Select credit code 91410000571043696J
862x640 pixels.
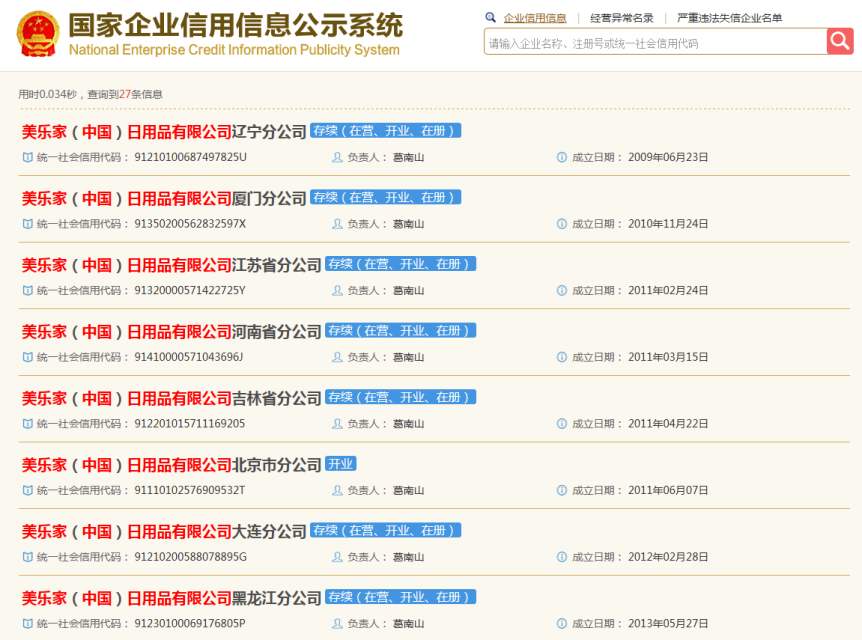(189, 357)
